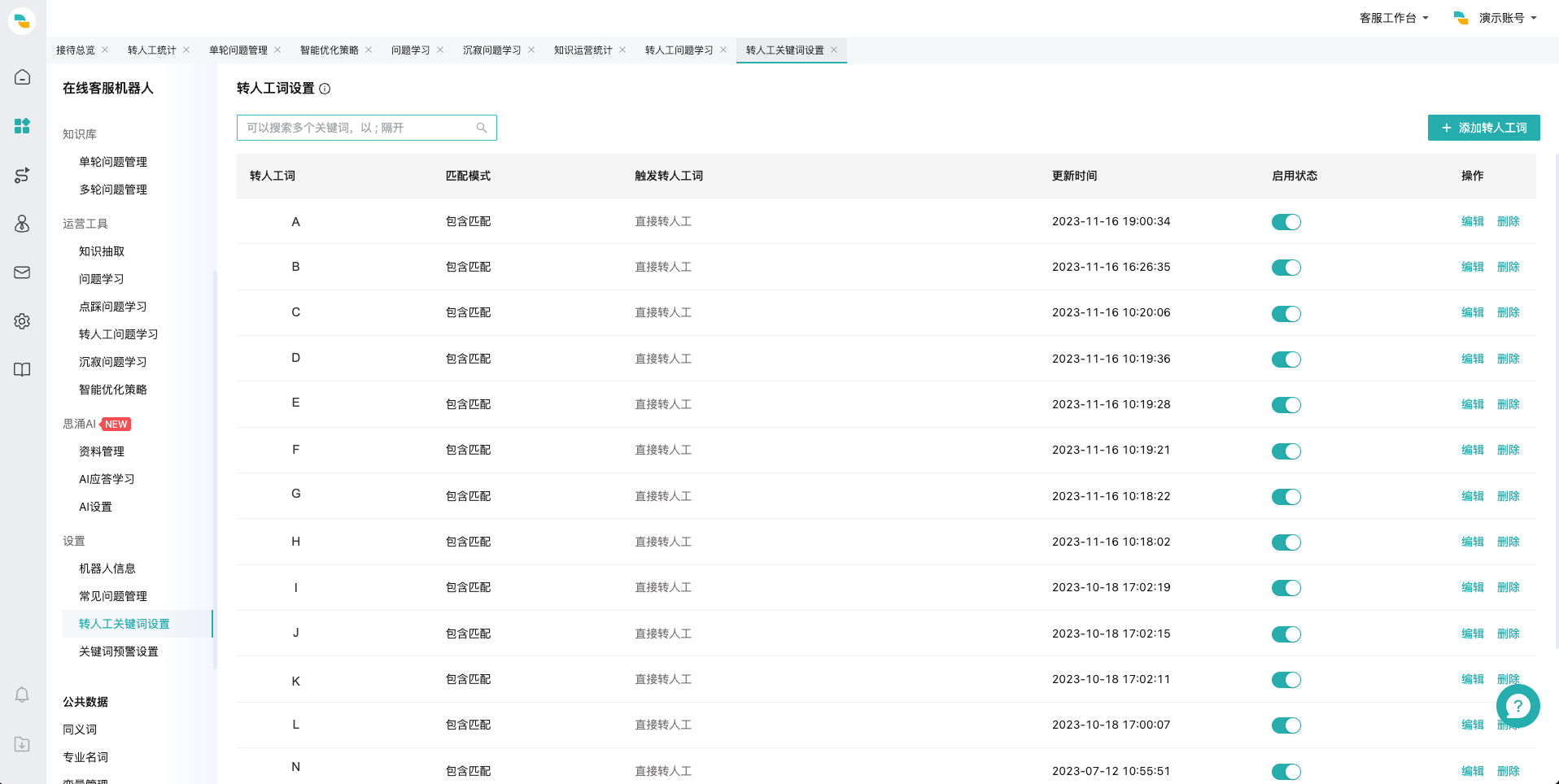The height and width of the screenshot is (784, 1559).
Task: Toggle enable status for keyword A
Action: pos(1286,222)
